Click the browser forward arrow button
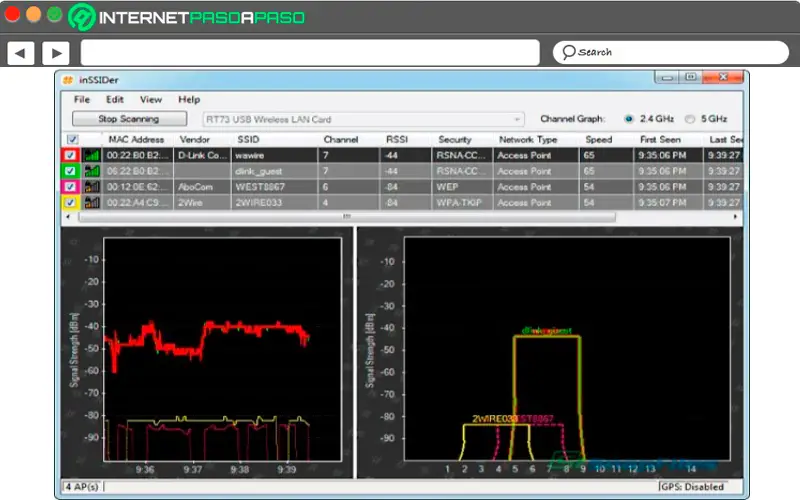The height and width of the screenshot is (500, 800). (x=56, y=53)
